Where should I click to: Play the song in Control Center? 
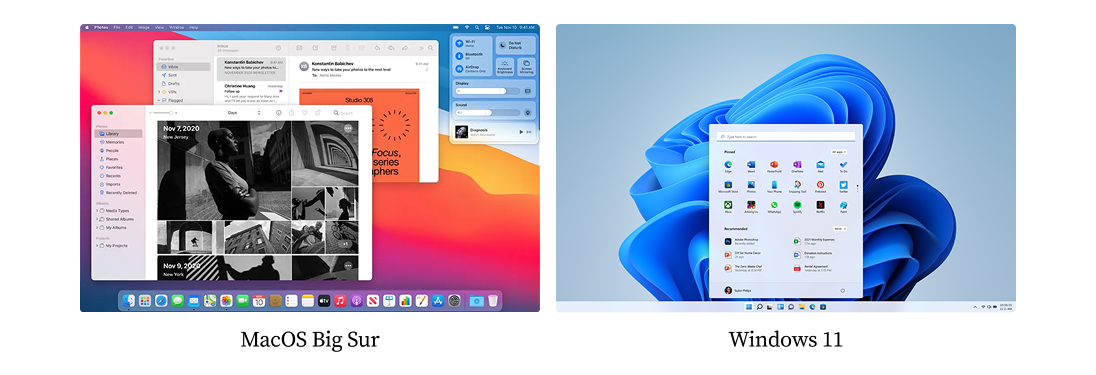[521, 132]
